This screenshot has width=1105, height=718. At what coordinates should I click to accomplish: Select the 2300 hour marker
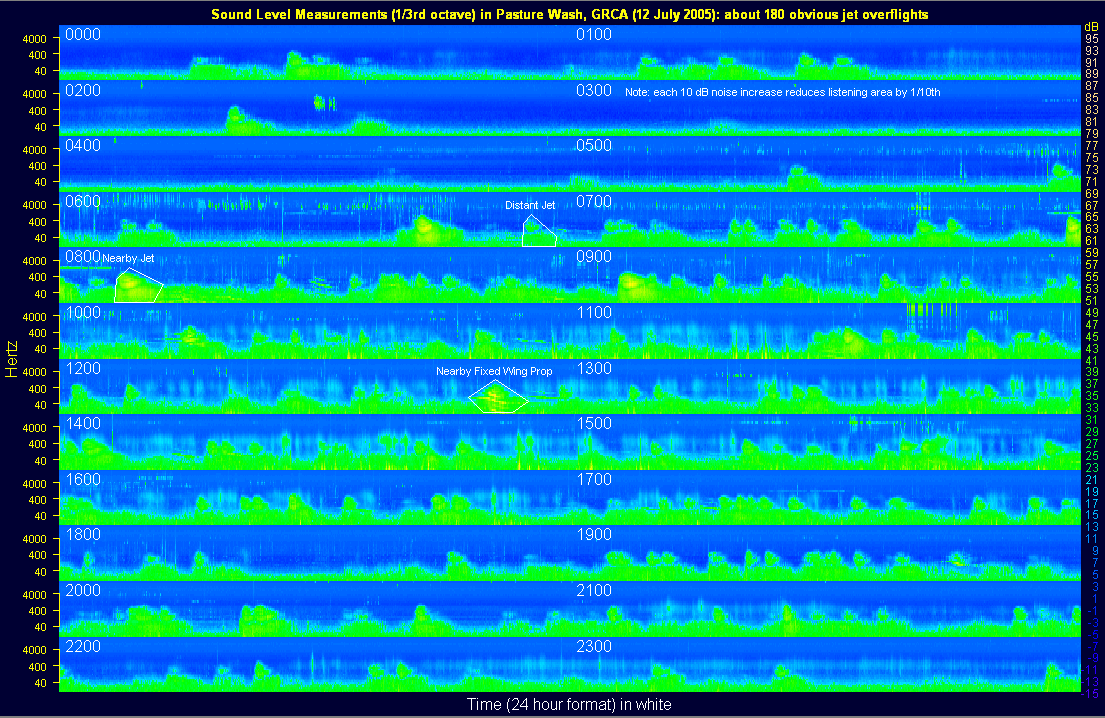(594, 646)
